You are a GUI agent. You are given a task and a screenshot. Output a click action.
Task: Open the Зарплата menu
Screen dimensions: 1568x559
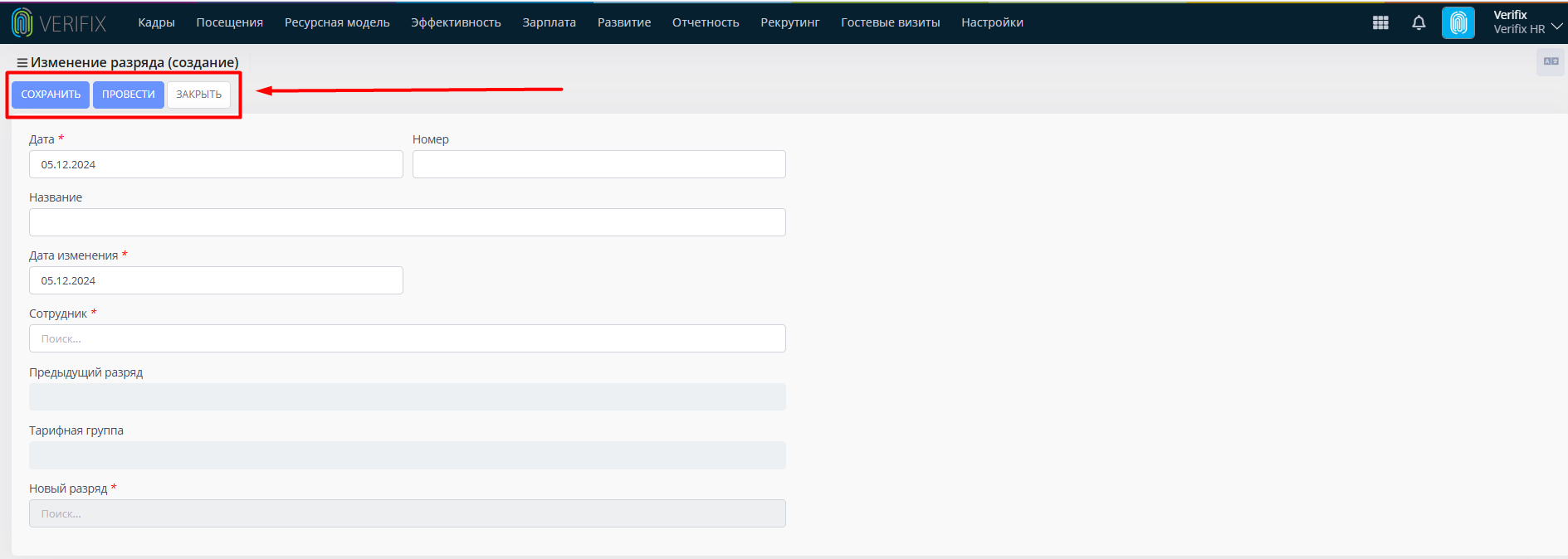[549, 22]
